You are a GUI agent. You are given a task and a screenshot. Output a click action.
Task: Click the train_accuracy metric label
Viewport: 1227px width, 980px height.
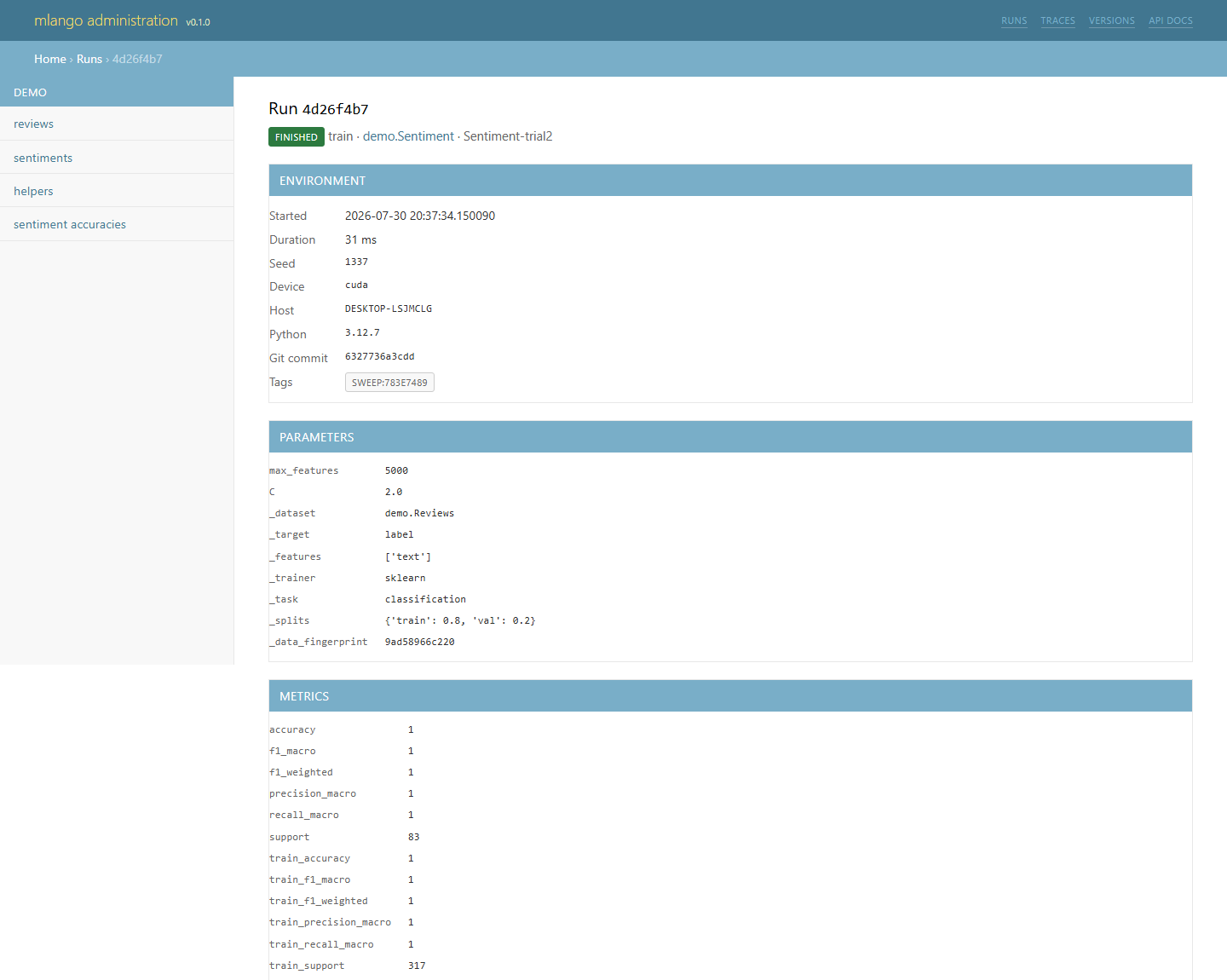click(309, 858)
